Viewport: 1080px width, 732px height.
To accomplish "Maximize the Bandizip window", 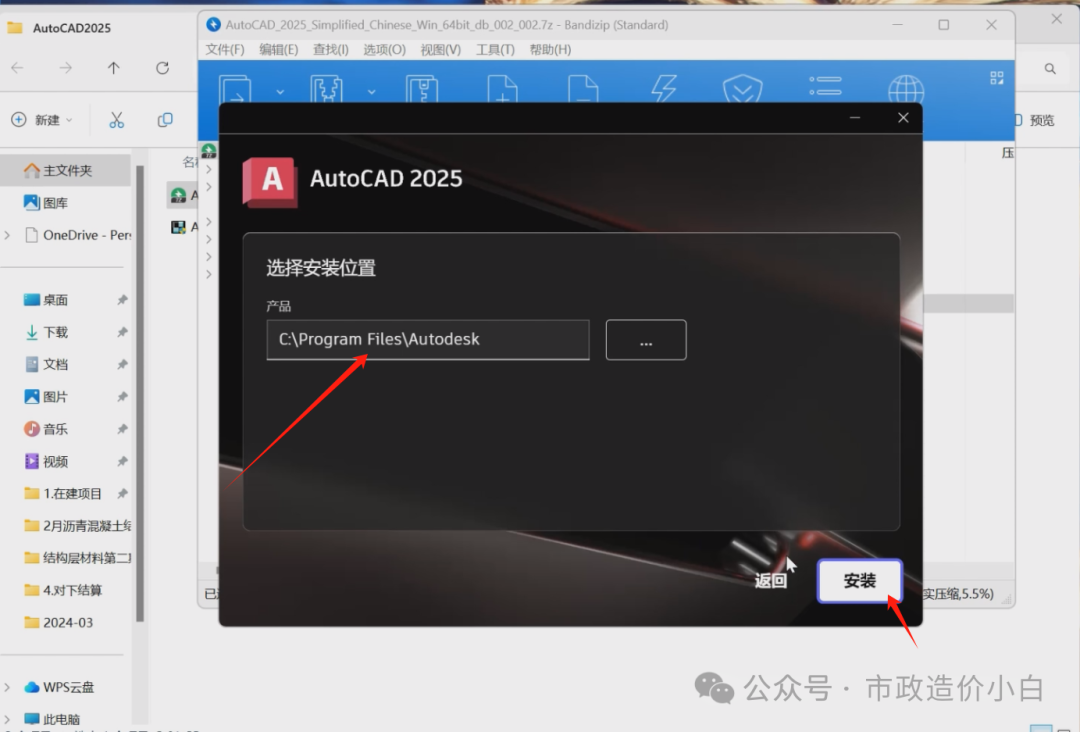I will point(944,25).
